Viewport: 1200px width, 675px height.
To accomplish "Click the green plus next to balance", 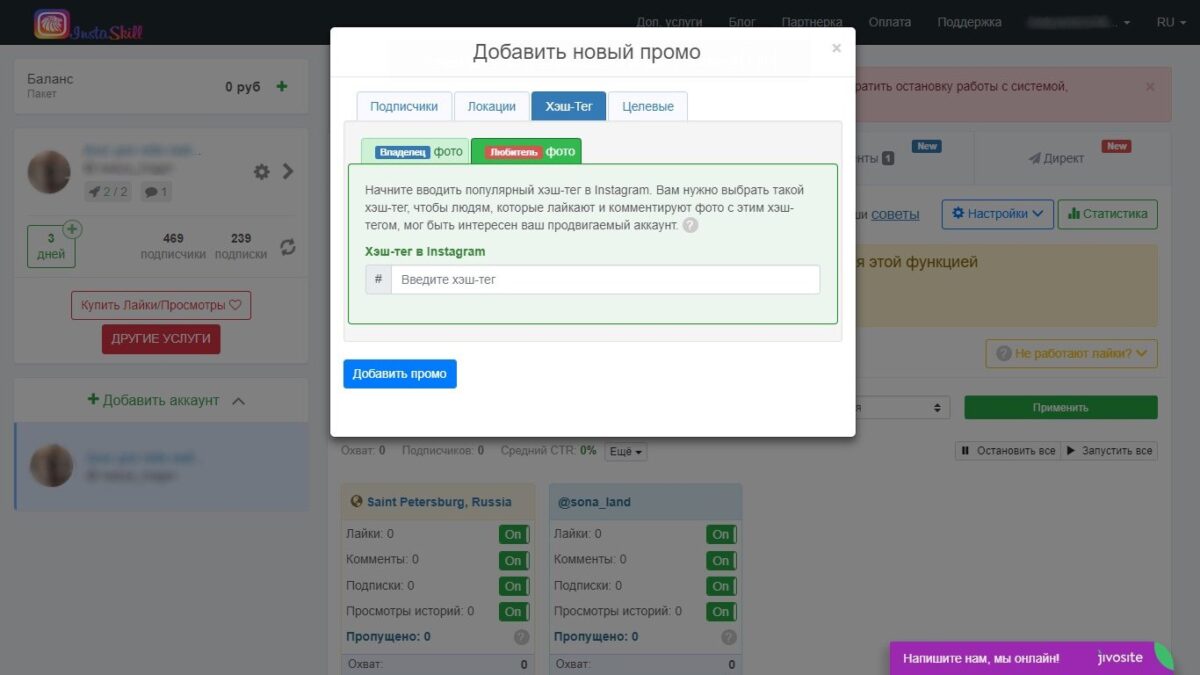I will tap(282, 87).
